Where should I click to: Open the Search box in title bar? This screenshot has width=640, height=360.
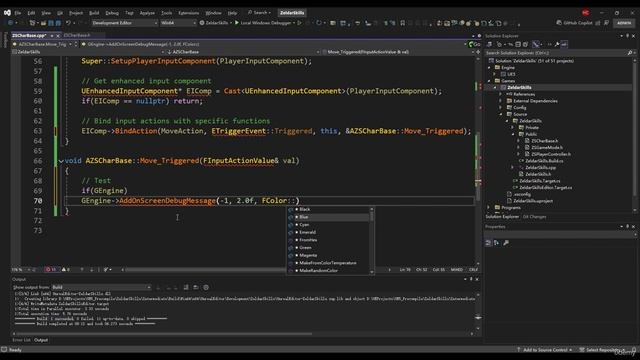259,13
